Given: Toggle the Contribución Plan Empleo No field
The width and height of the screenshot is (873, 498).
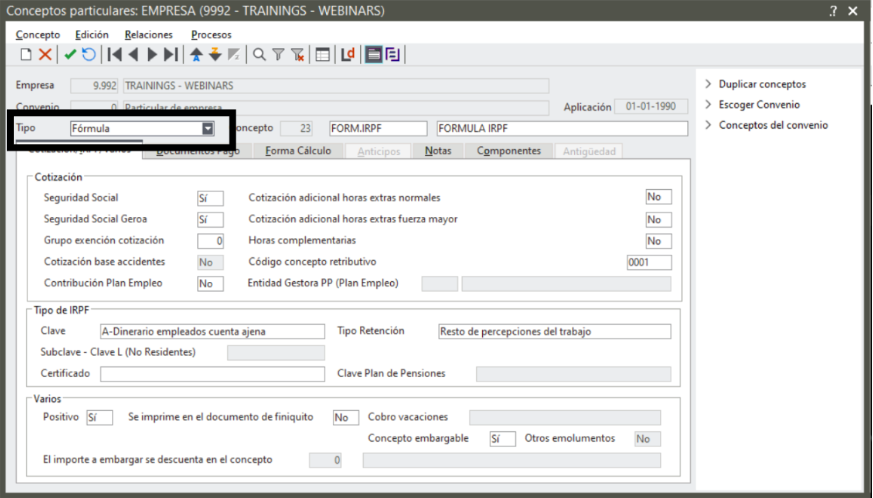Looking at the screenshot, I should (210, 283).
